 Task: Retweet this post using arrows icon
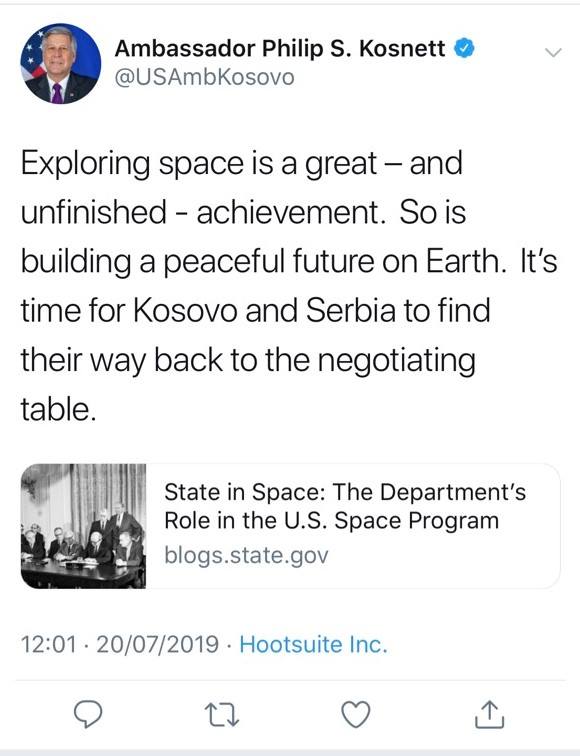click(222, 714)
